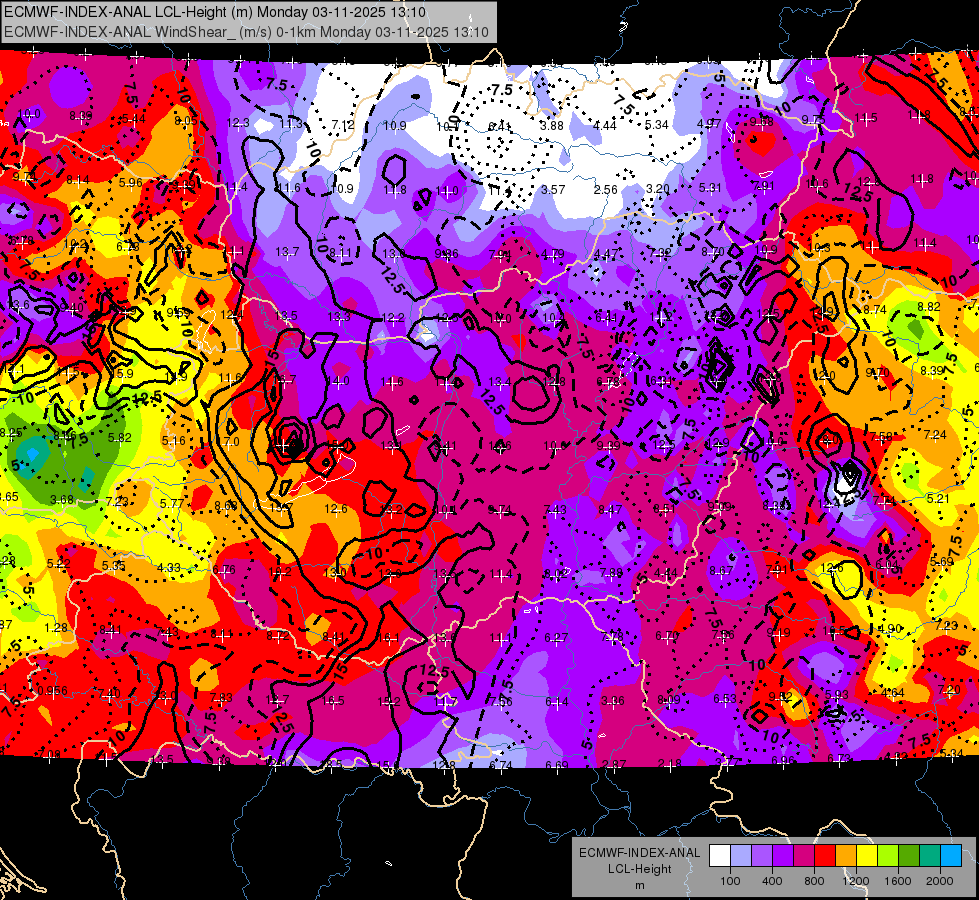Click the orange legend swatch
The image size is (979, 900).
[845, 856]
